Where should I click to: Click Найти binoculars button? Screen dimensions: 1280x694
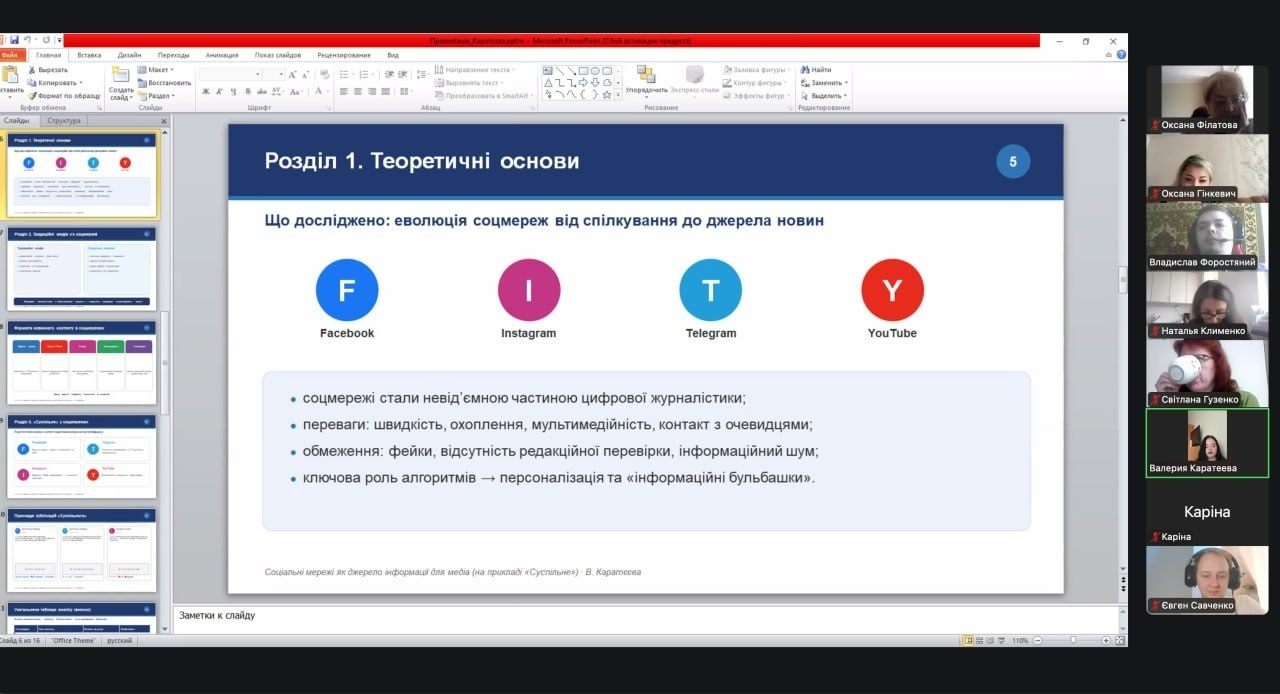[815, 70]
